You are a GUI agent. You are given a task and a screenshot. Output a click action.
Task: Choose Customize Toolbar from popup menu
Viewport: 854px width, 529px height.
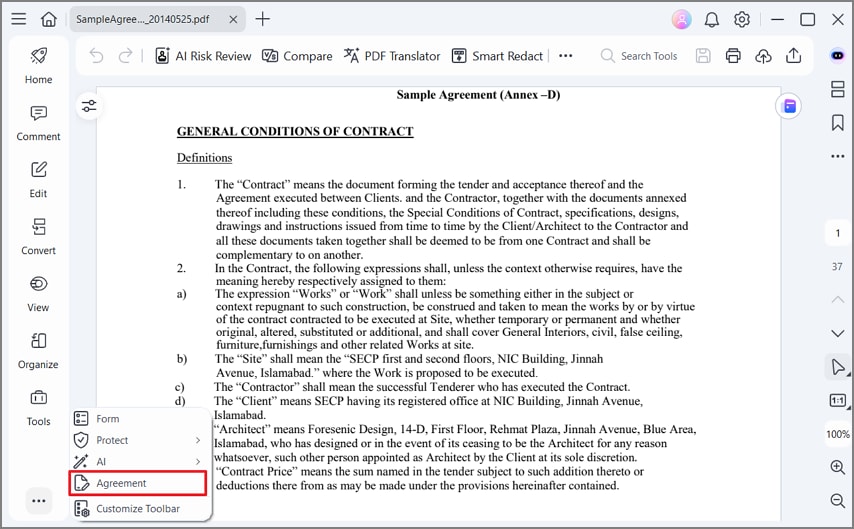point(140,508)
